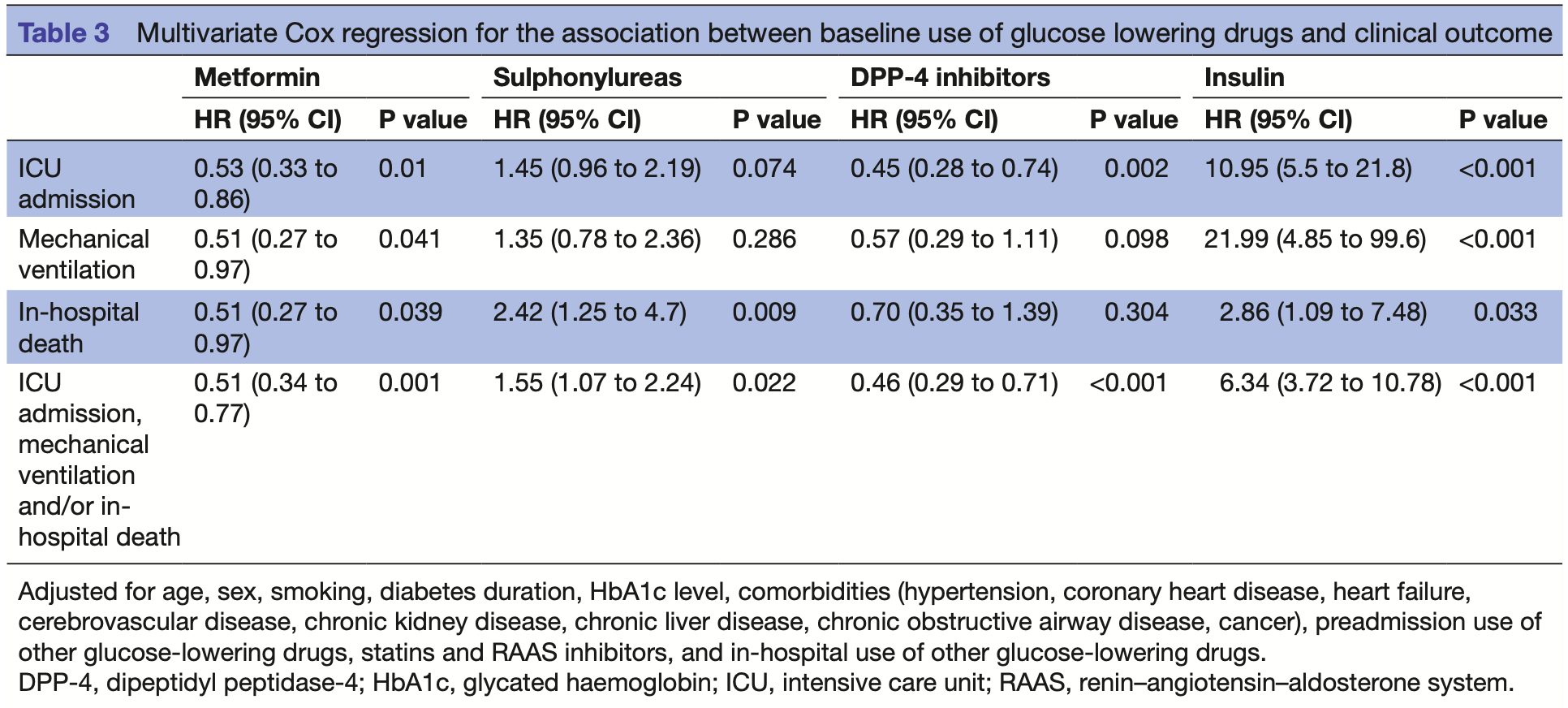Select the P value 0.074 cell
1568x708 pixels.
(x=764, y=168)
